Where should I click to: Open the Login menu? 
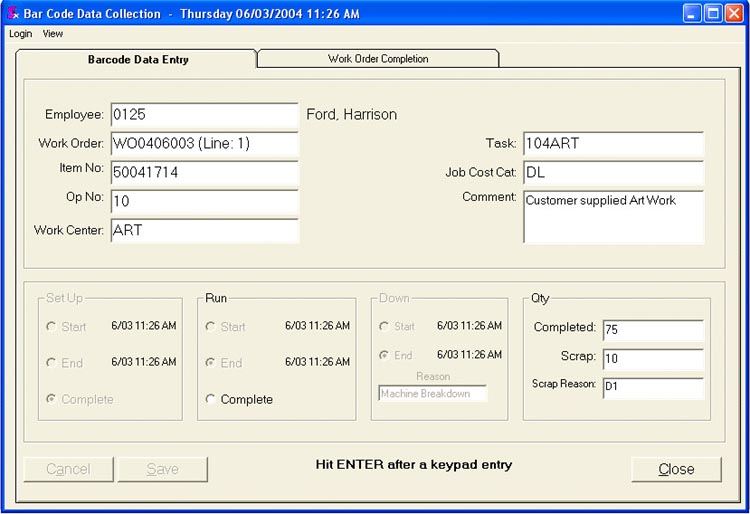[20, 34]
